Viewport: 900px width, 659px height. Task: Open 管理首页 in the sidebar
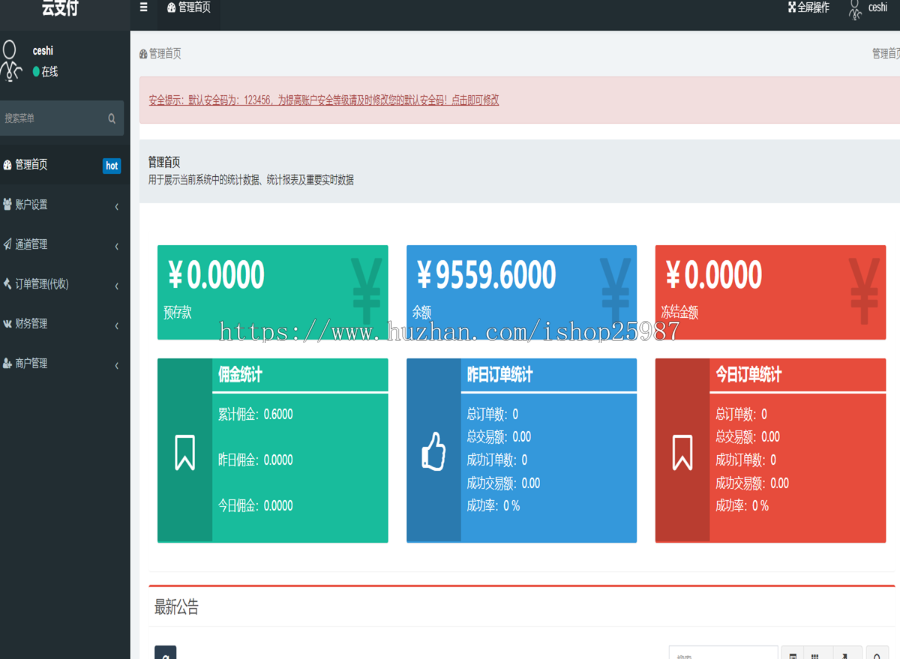pos(31,166)
